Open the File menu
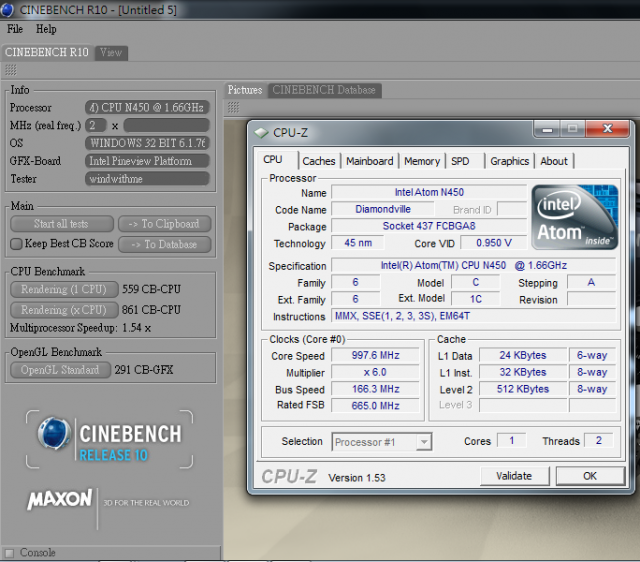Image resolution: width=640 pixels, height=562 pixels. click(x=15, y=29)
